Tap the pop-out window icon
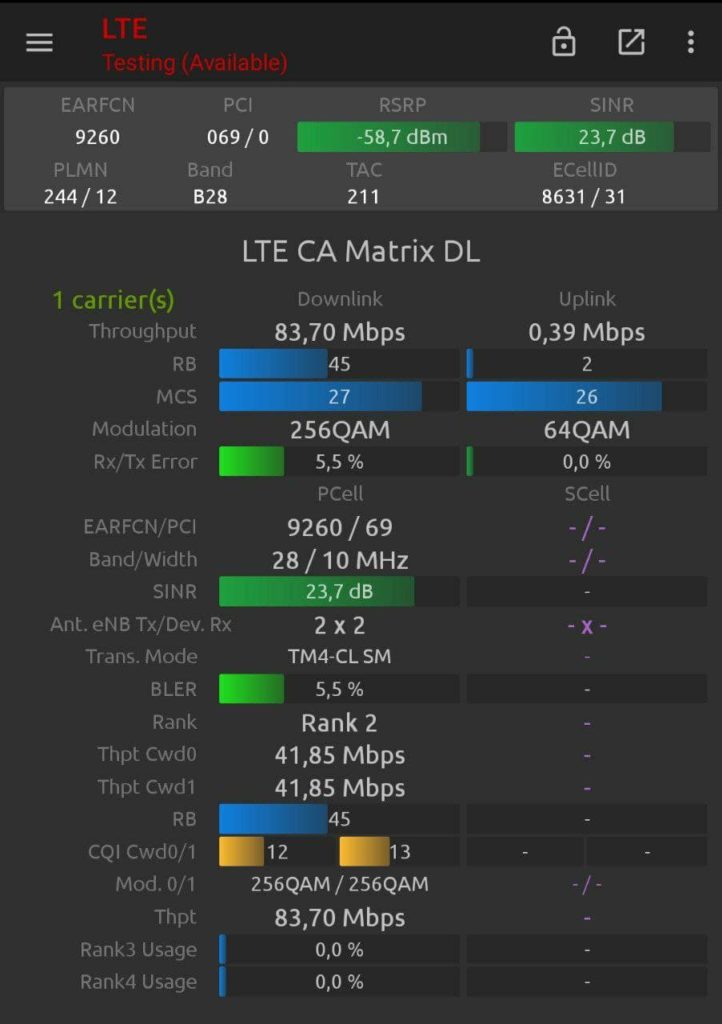The height and width of the screenshot is (1024, 722). pos(631,42)
